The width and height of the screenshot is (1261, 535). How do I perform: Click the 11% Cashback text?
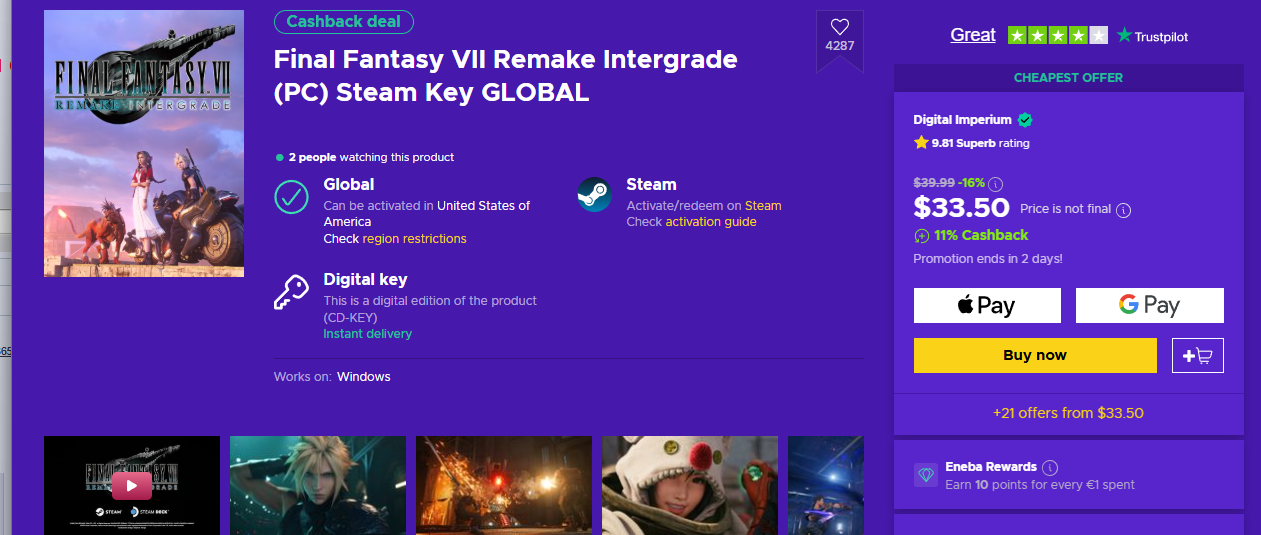pyautogui.click(x=981, y=236)
